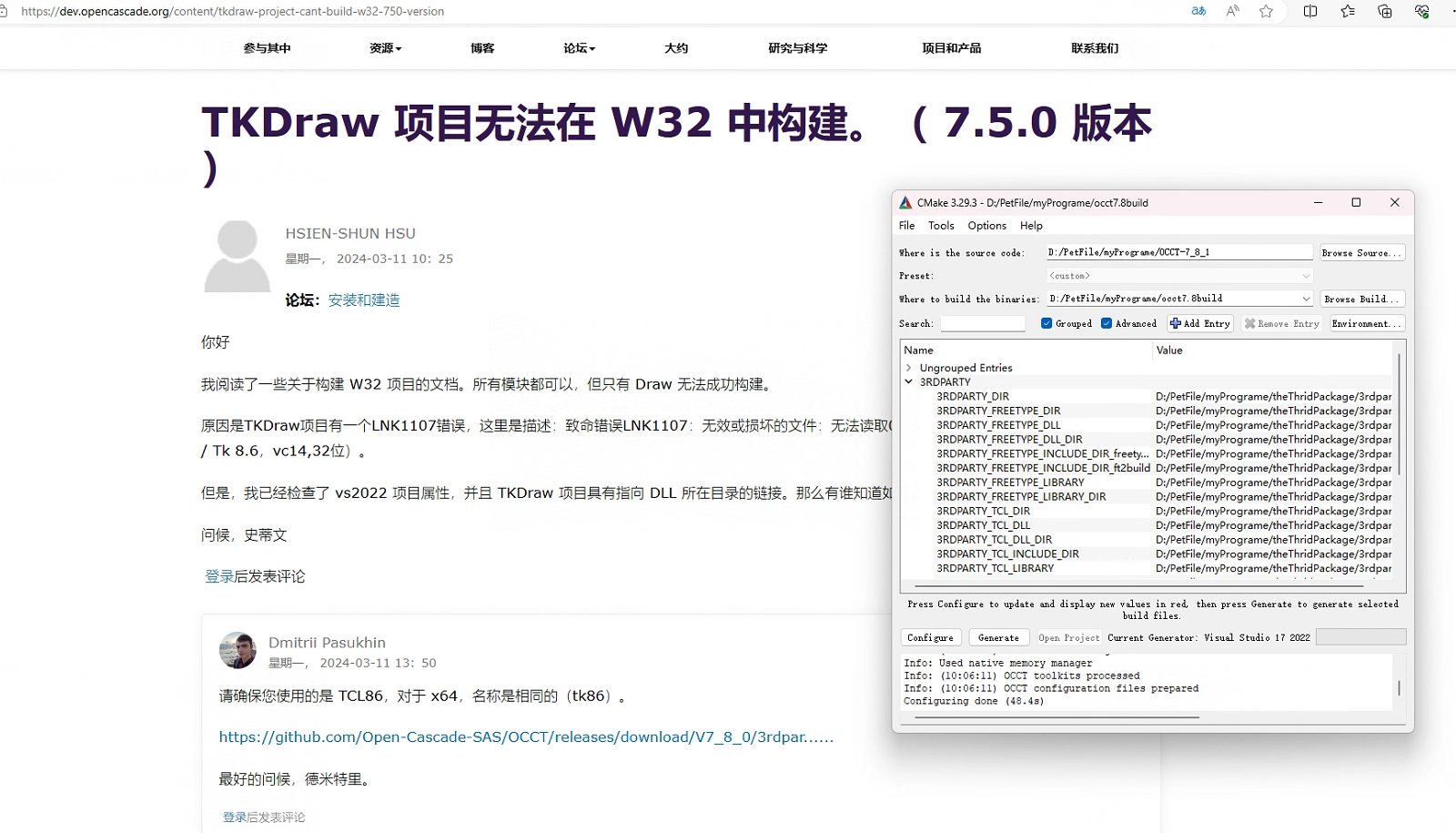Viewport: 1456px width, 833px height.
Task: Toggle the Advanced checkbox
Action: (x=1107, y=323)
